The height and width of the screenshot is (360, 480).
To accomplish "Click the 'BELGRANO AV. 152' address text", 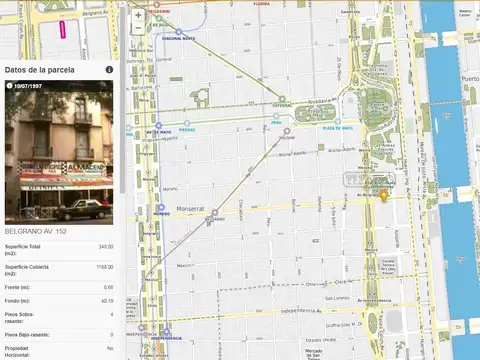I will [36, 231].
